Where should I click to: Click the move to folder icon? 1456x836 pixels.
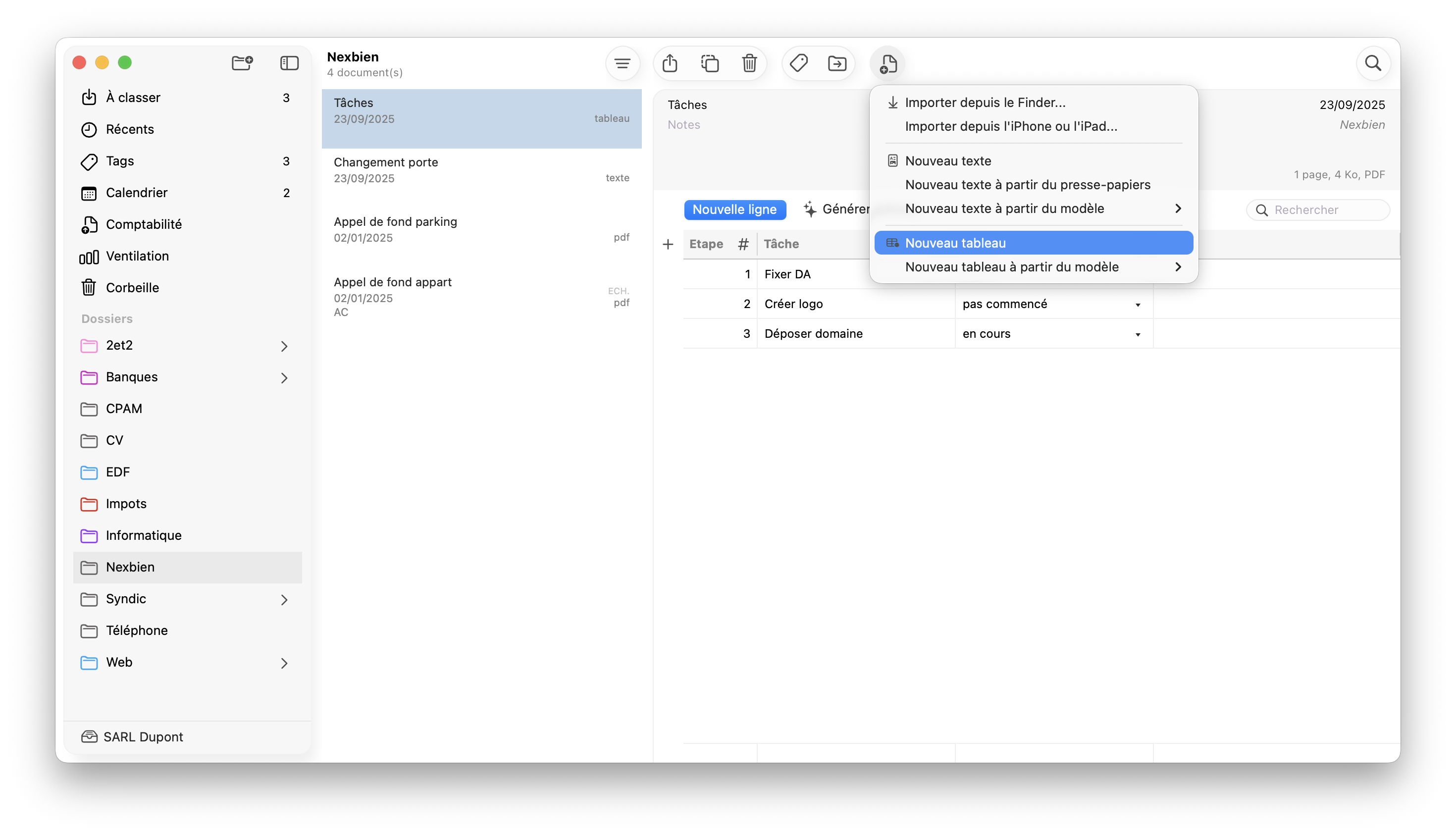[x=837, y=63]
